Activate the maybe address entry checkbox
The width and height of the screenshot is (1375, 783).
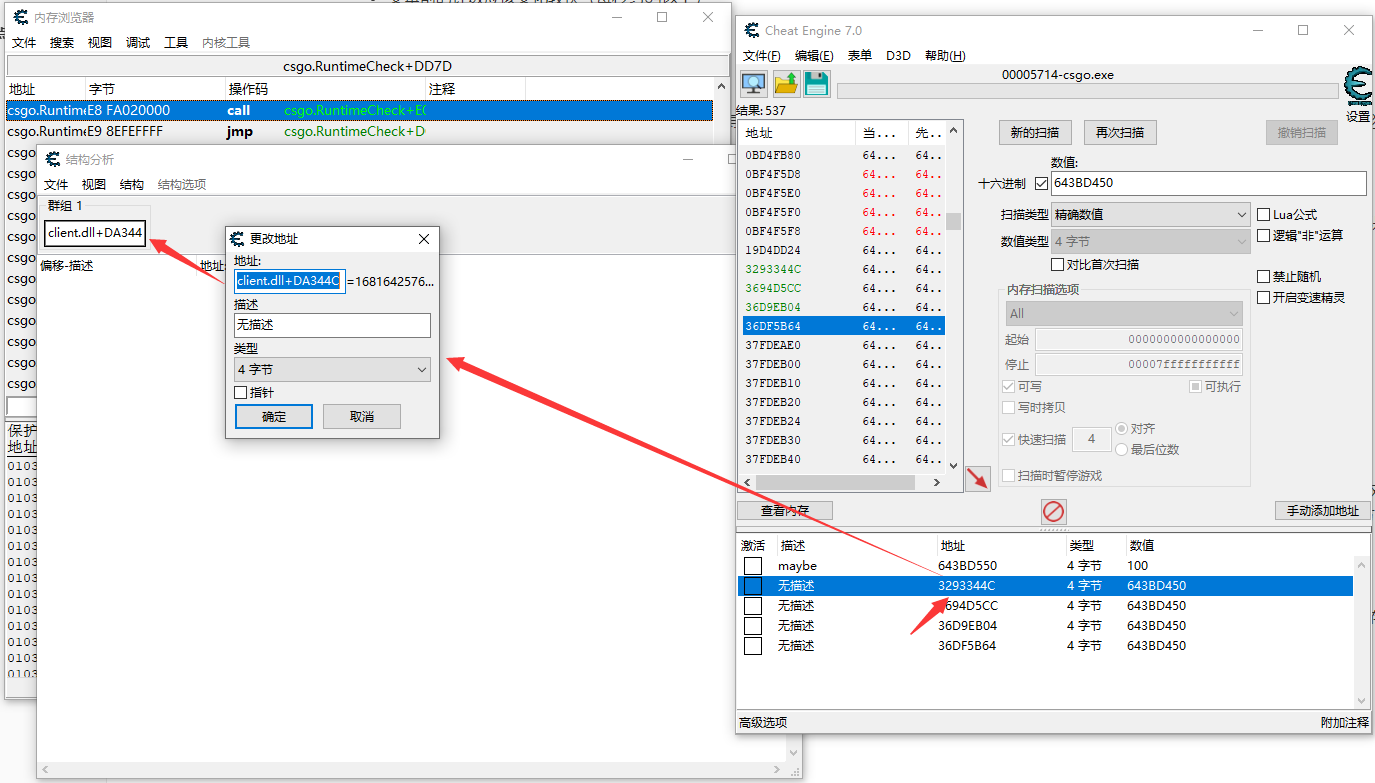pyautogui.click(x=753, y=566)
